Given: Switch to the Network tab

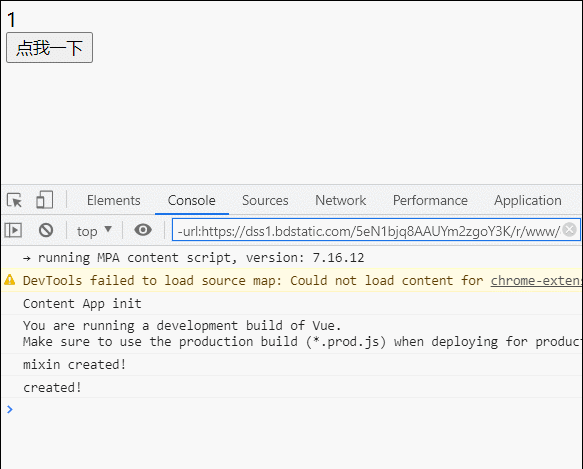Looking at the screenshot, I should 341,200.
